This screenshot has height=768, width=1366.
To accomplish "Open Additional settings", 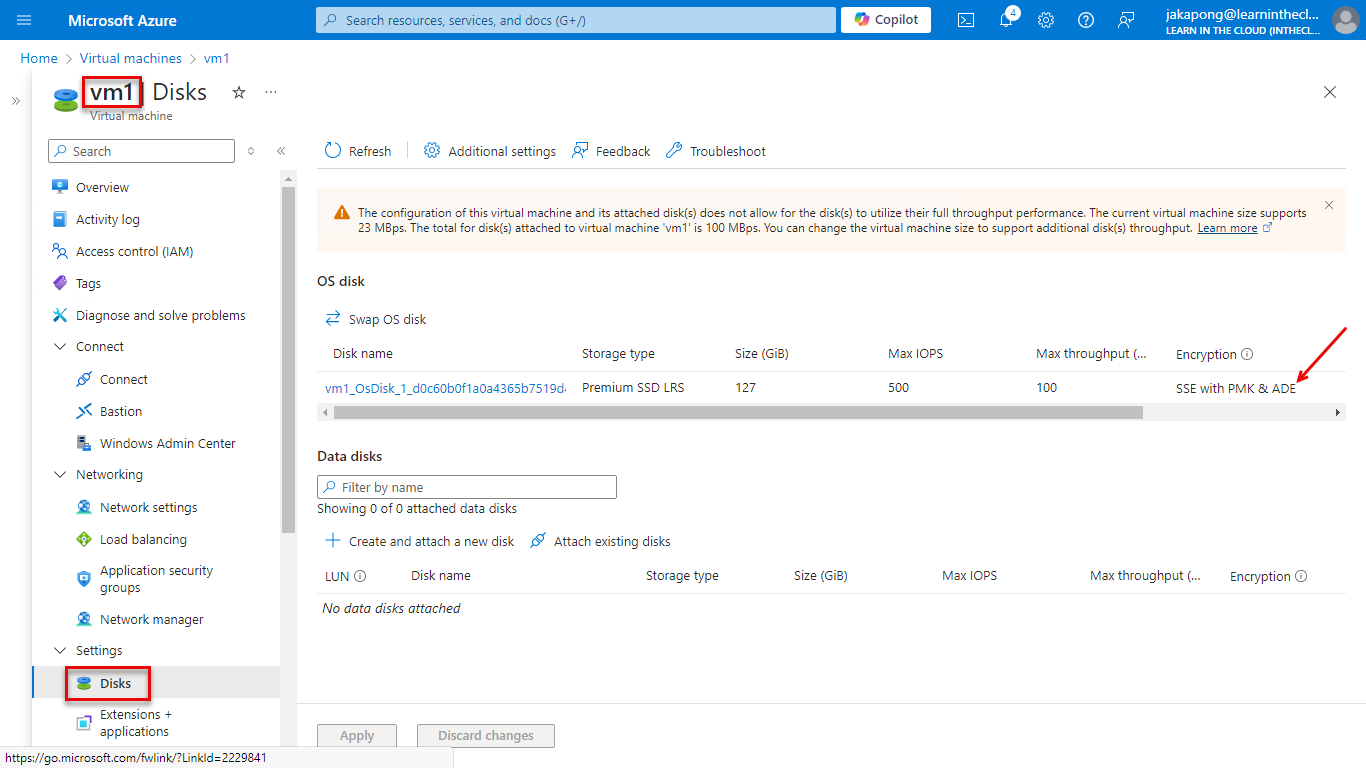I will click(x=490, y=151).
